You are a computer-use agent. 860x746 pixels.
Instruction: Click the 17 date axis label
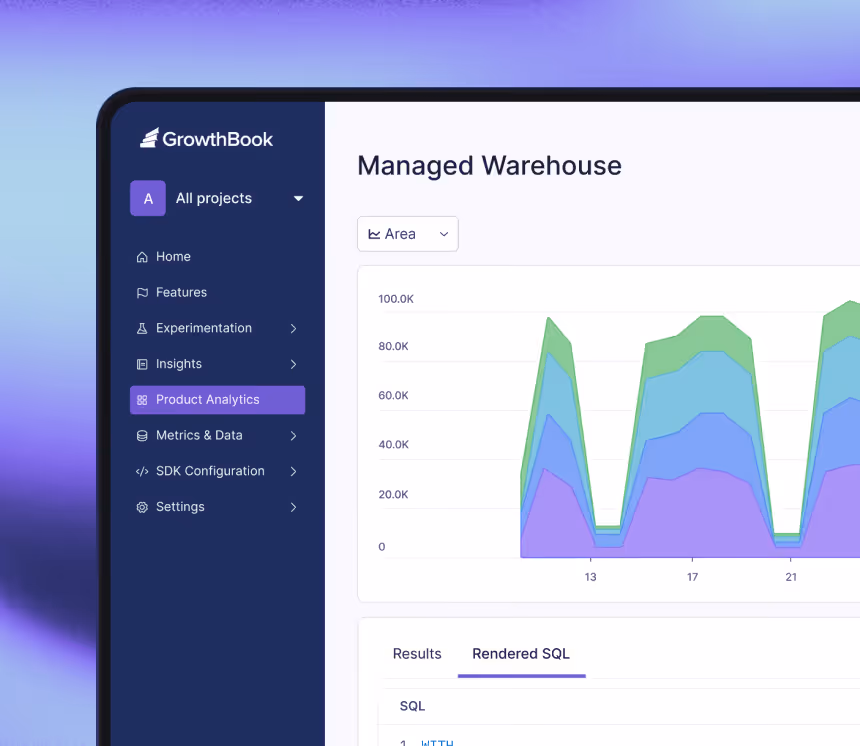tap(692, 577)
